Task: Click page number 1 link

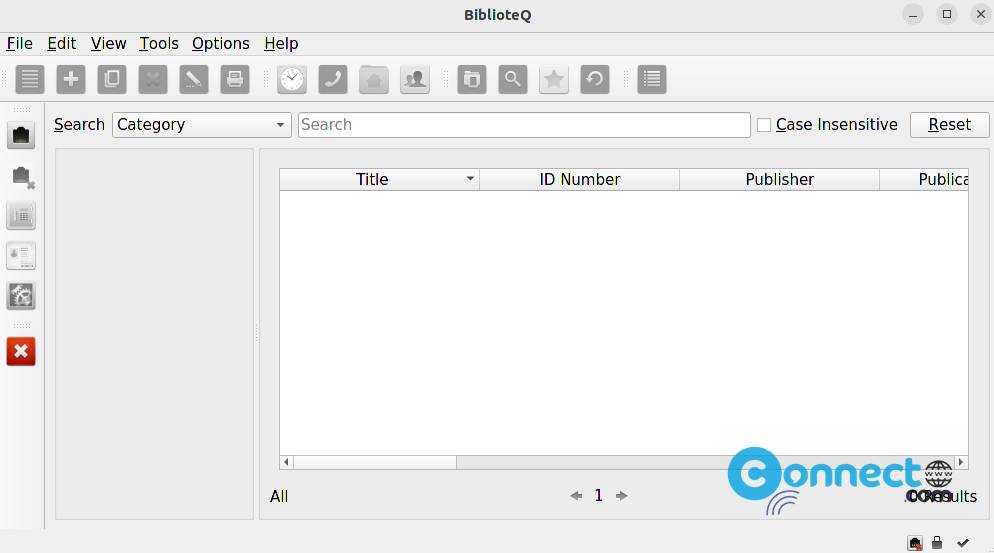Action: click(598, 495)
